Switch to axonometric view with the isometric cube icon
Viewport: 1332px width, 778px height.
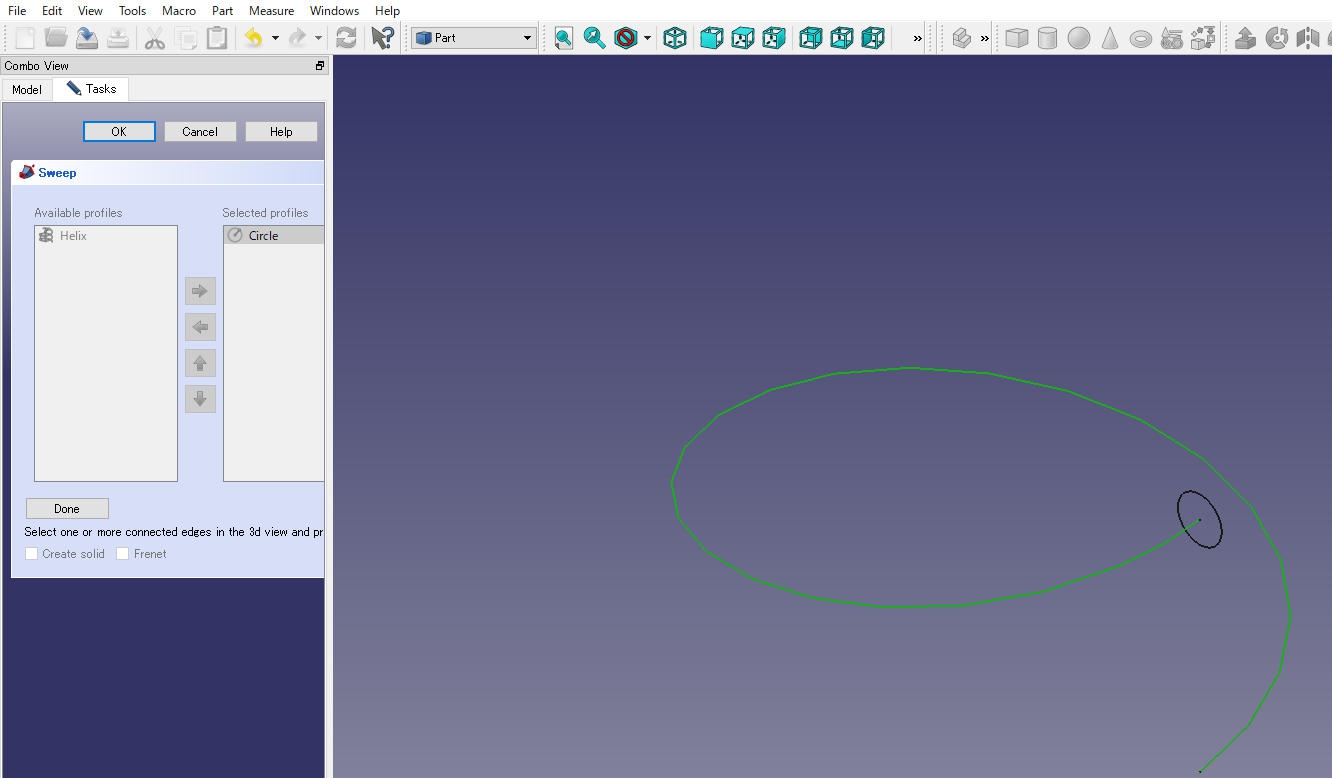point(675,39)
